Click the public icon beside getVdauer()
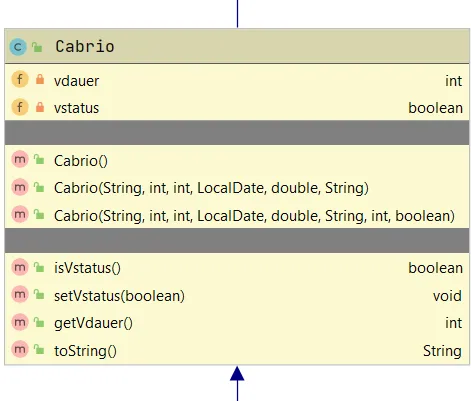The width and height of the screenshot is (471, 401). (39, 322)
